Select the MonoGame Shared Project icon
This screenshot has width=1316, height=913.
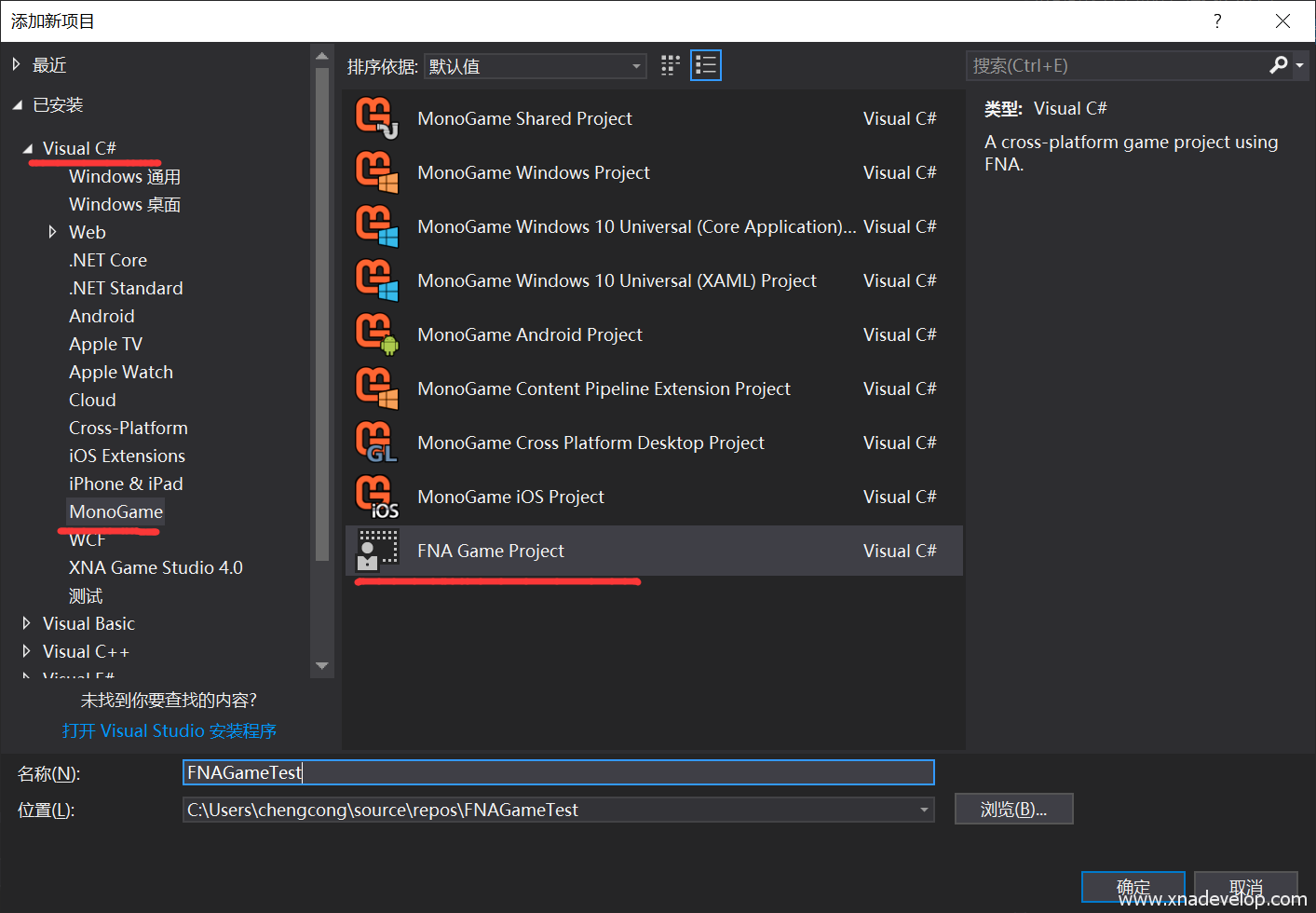click(376, 118)
